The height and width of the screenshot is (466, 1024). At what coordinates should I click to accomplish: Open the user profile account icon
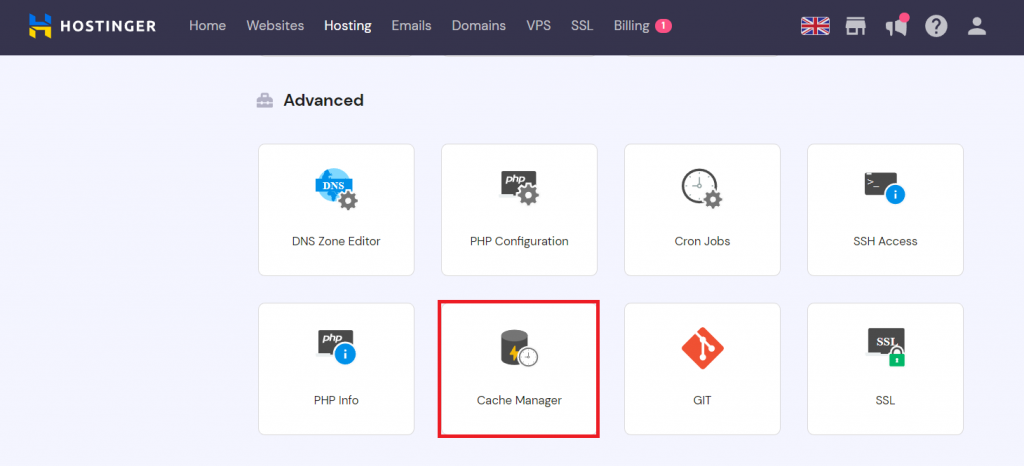[x=977, y=26]
